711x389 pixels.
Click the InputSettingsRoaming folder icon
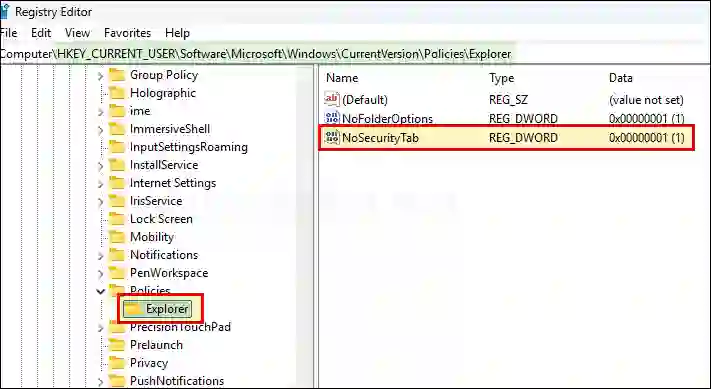point(117,147)
